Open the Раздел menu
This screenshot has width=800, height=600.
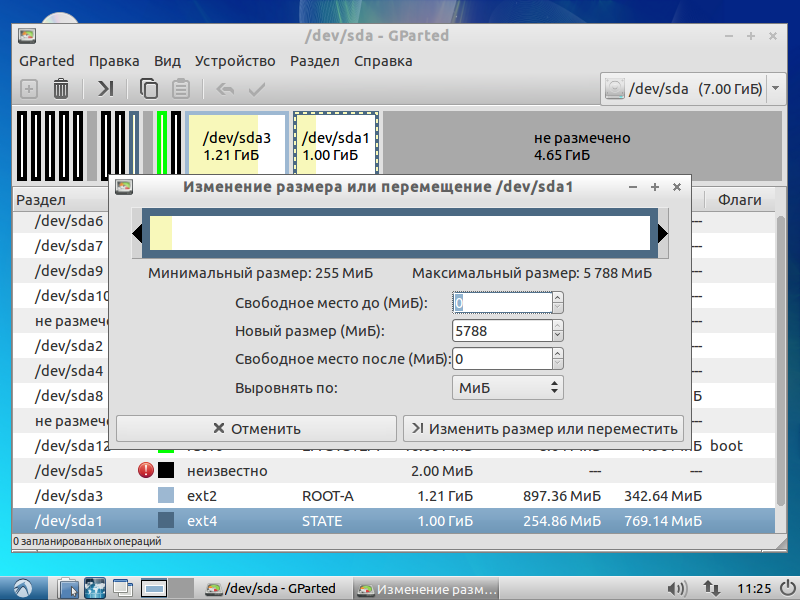(x=315, y=61)
